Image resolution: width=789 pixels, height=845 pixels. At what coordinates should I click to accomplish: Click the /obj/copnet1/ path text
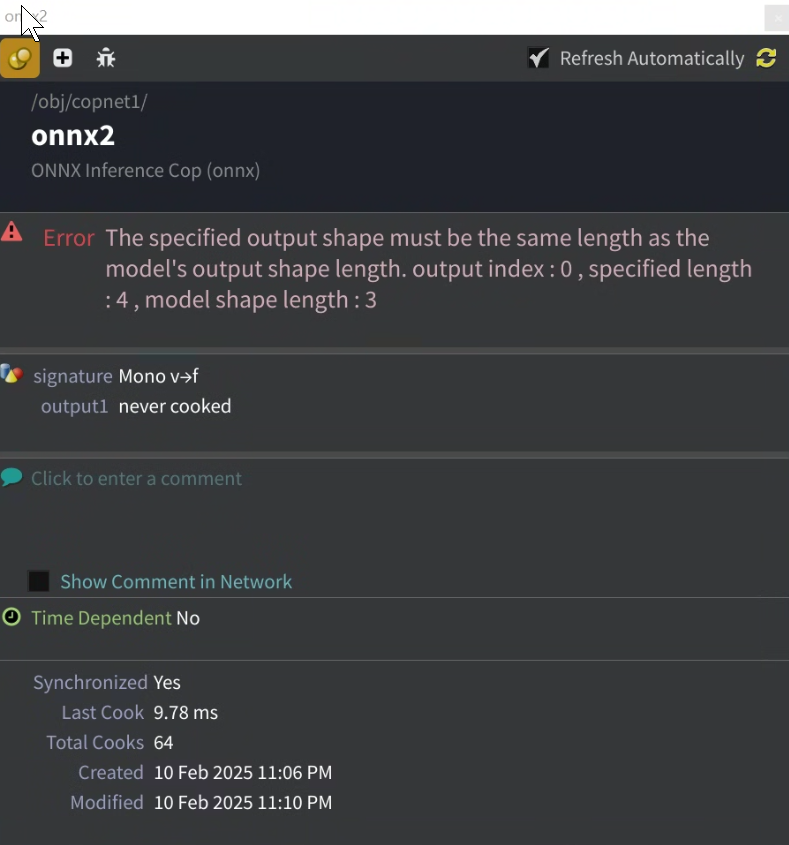(89, 101)
